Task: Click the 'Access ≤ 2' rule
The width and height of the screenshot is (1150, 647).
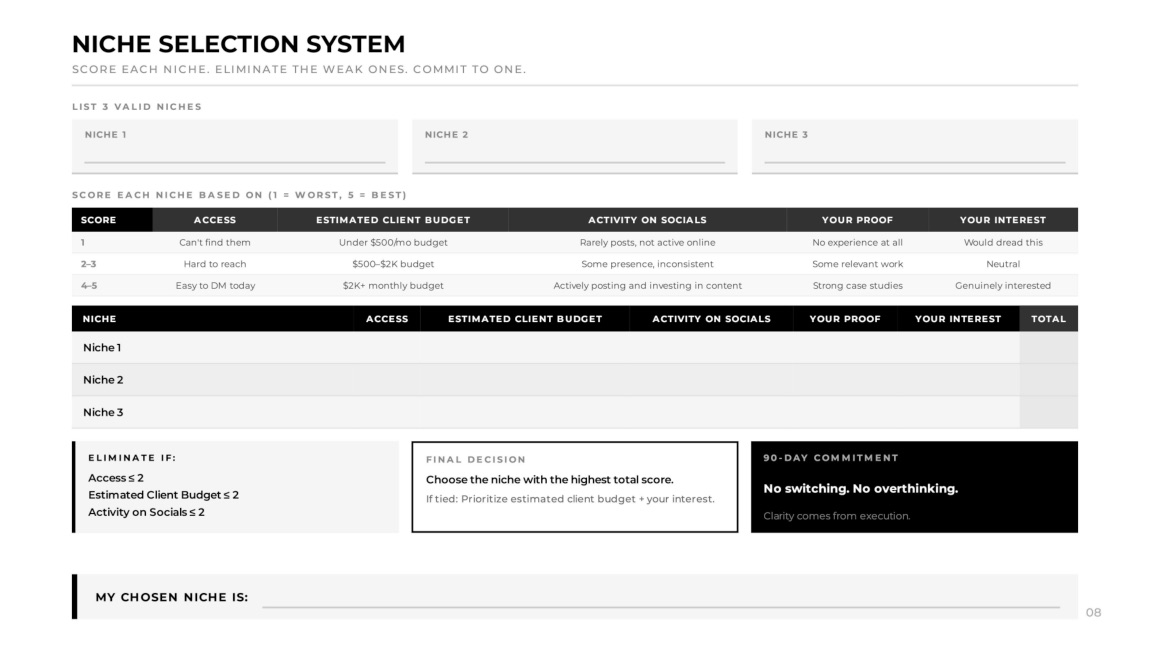Action: pyautogui.click(x=116, y=478)
